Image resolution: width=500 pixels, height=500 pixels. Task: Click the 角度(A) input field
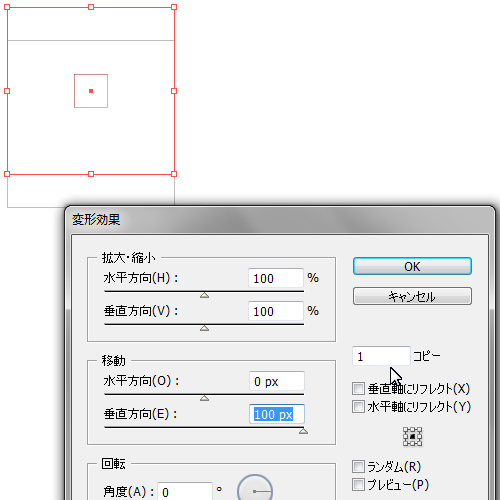(x=185, y=491)
